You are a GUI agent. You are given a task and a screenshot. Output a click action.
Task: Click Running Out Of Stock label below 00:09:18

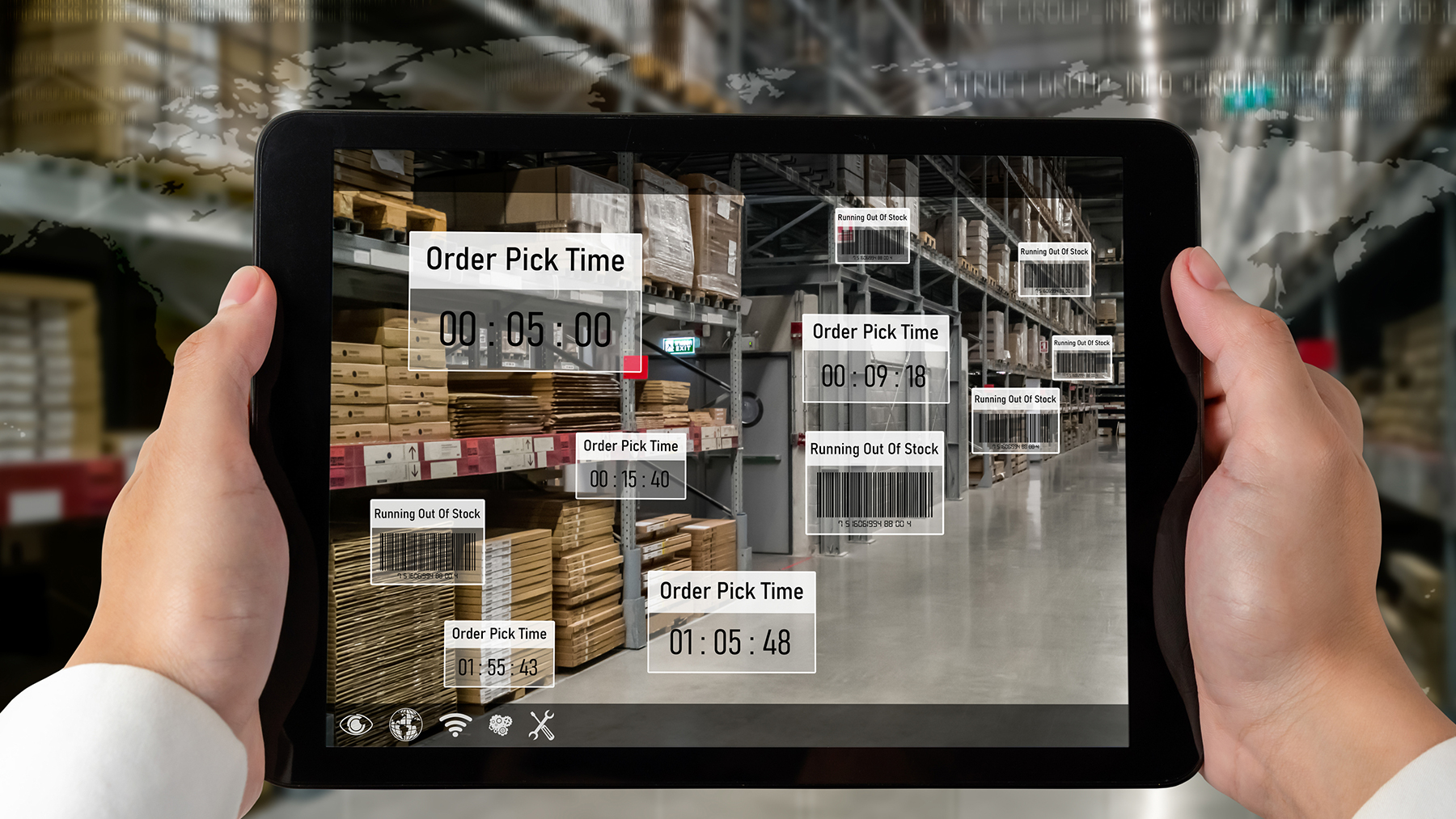point(874,449)
